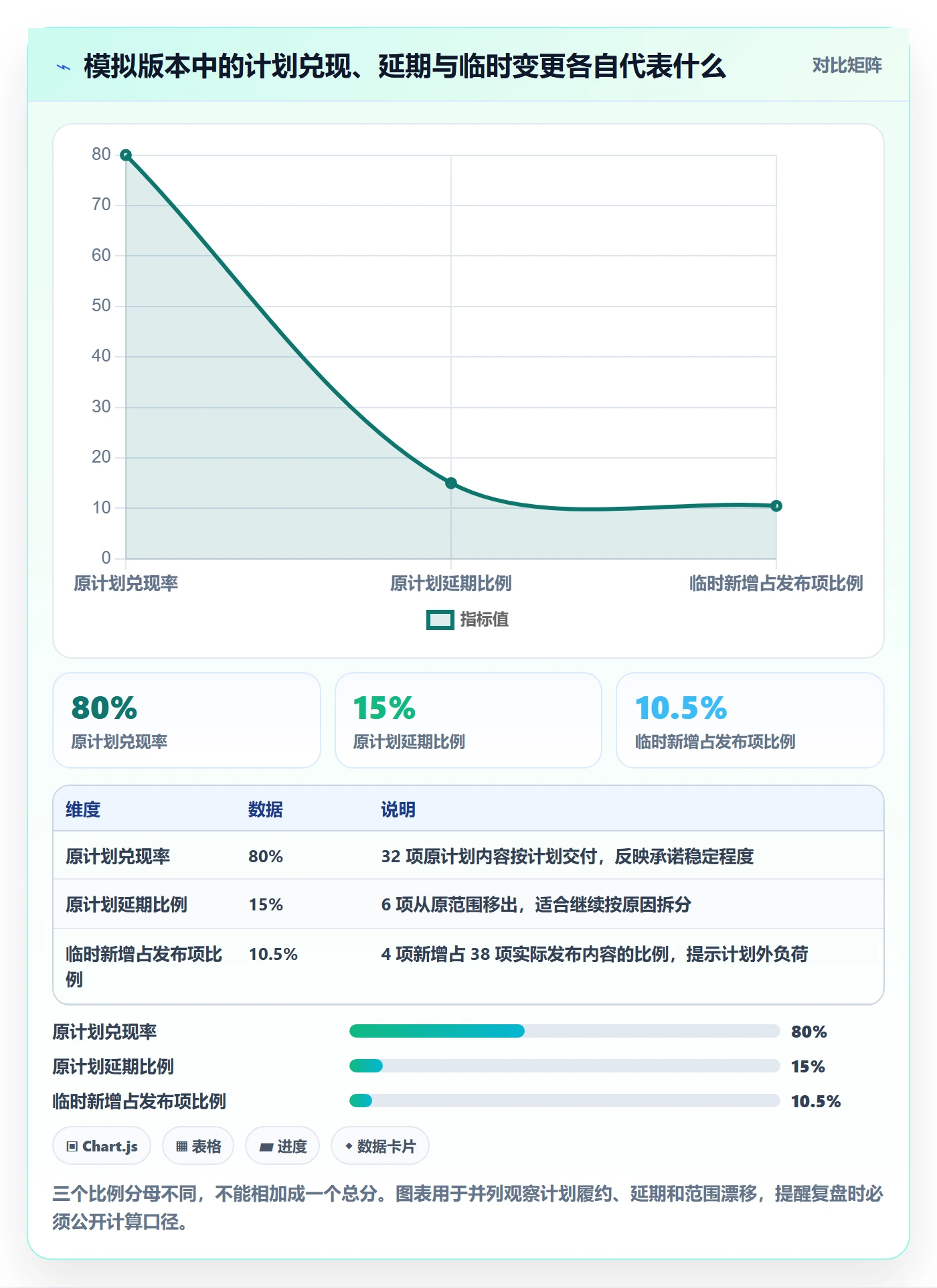The image size is (937, 1288).
Task: Click the main title 模拟版本中的计划兑现
Action: click(x=405, y=66)
